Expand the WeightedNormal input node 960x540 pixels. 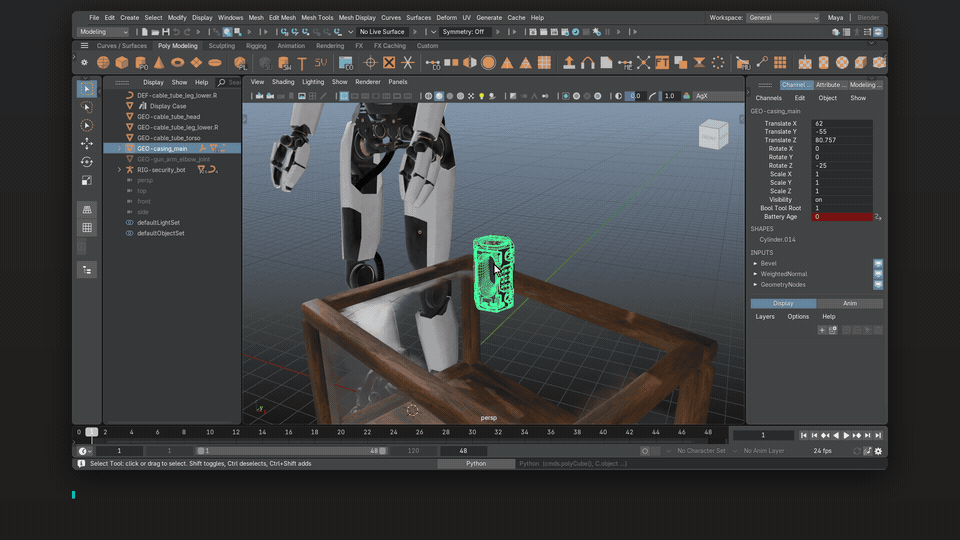click(x=755, y=274)
